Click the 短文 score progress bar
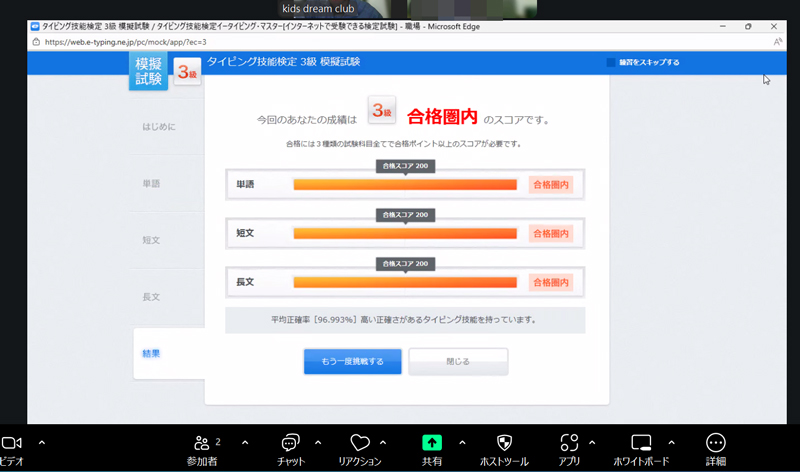This screenshot has width=800, height=472. coord(405,234)
